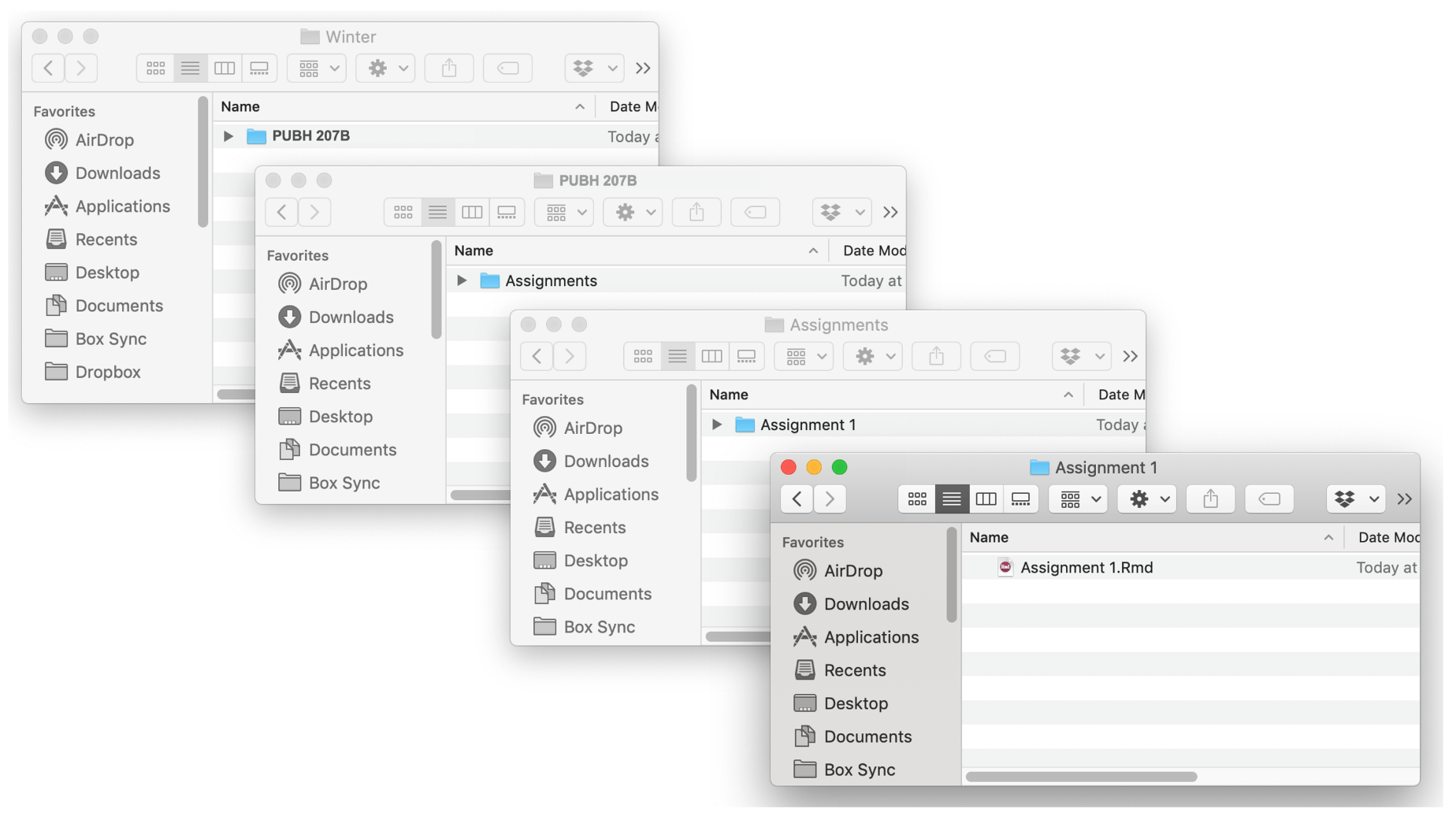The image size is (1456, 816).
Task: Expand PUBH 207B folder in Winter window
Action: coord(228,136)
